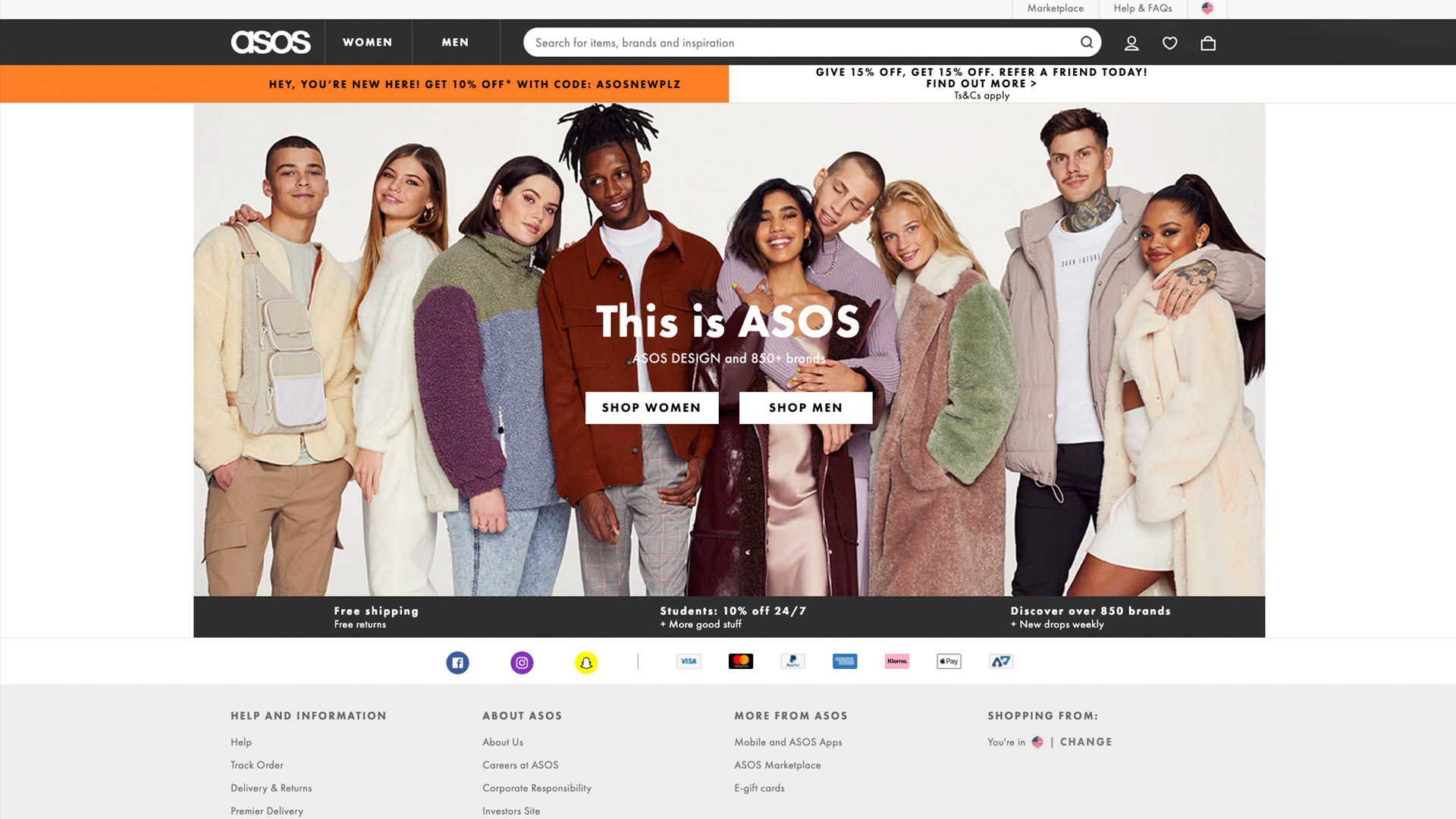Click the Klarna payment icon
The width and height of the screenshot is (1456, 819).
click(x=896, y=660)
